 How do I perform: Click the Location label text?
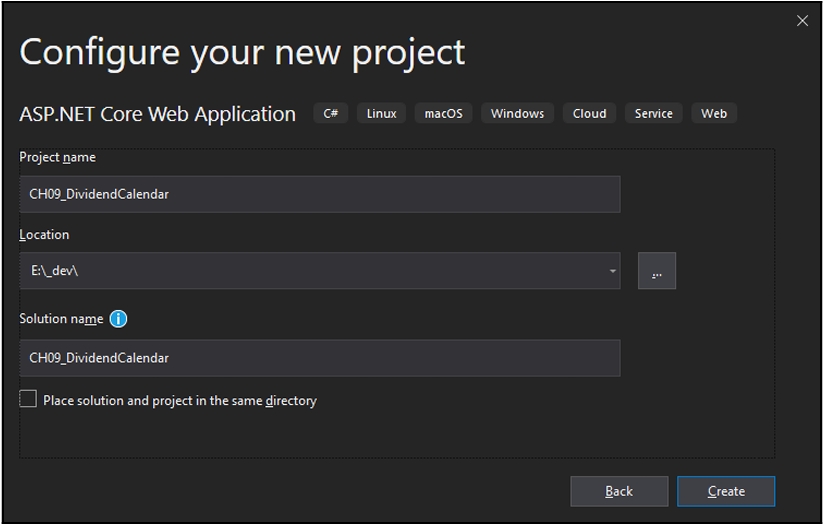(x=44, y=234)
